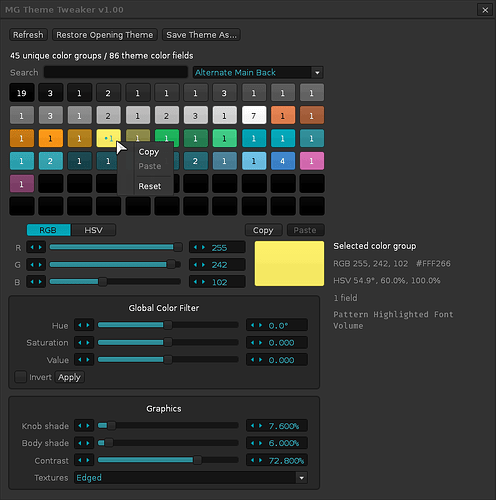Click the Contrast value field 72.800%
This screenshot has height=500, width=496.
point(277,460)
